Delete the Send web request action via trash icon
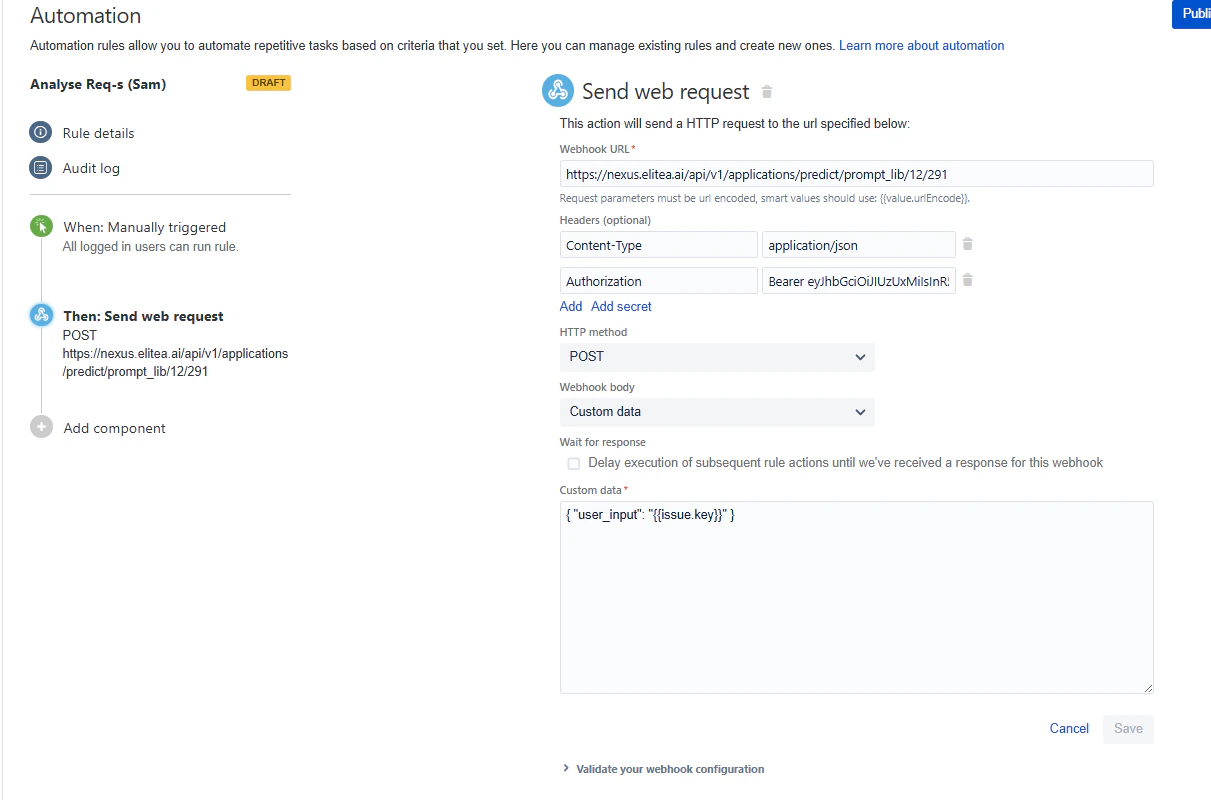 pyautogui.click(x=766, y=90)
